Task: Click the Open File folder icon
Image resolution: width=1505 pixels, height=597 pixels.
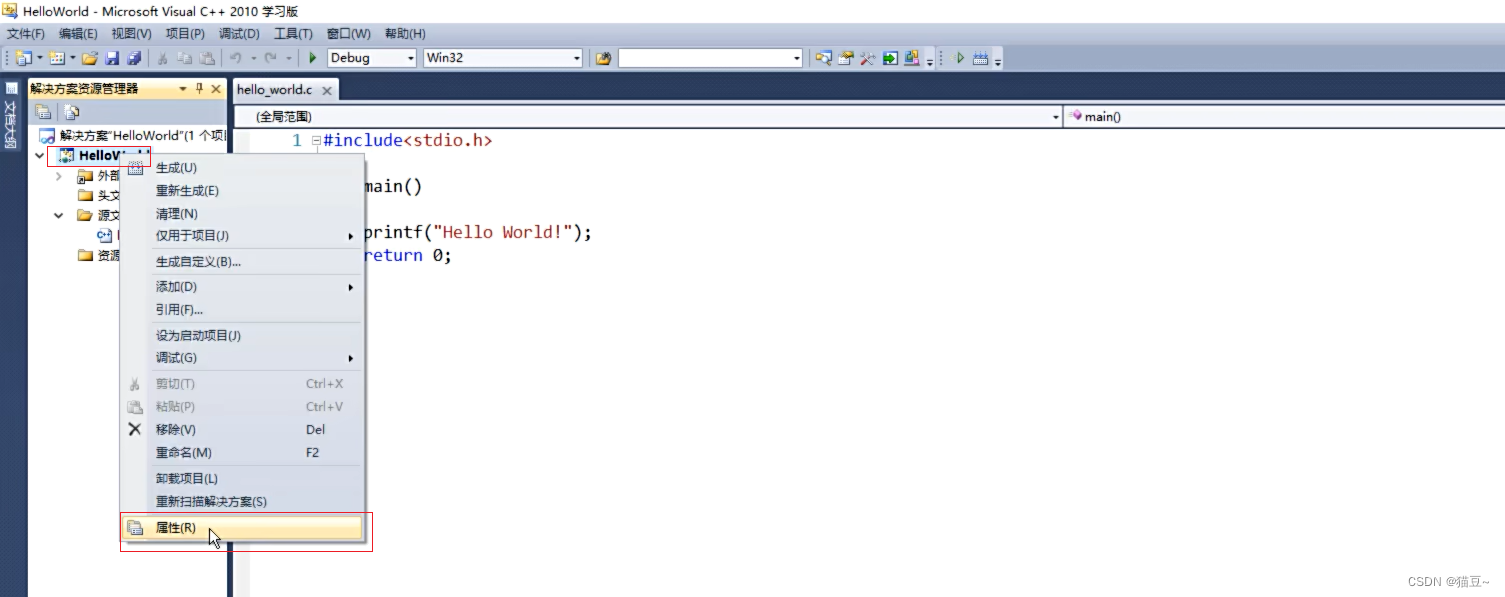Action: (90, 58)
